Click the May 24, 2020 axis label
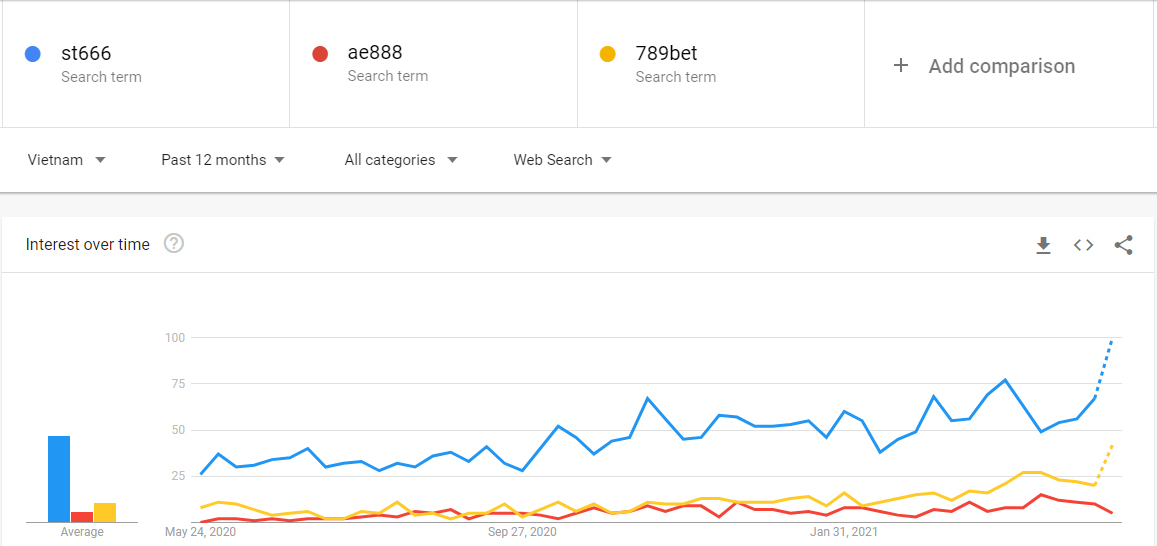Image resolution: width=1157 pixels, height=546 pixels. pos(200,532)
